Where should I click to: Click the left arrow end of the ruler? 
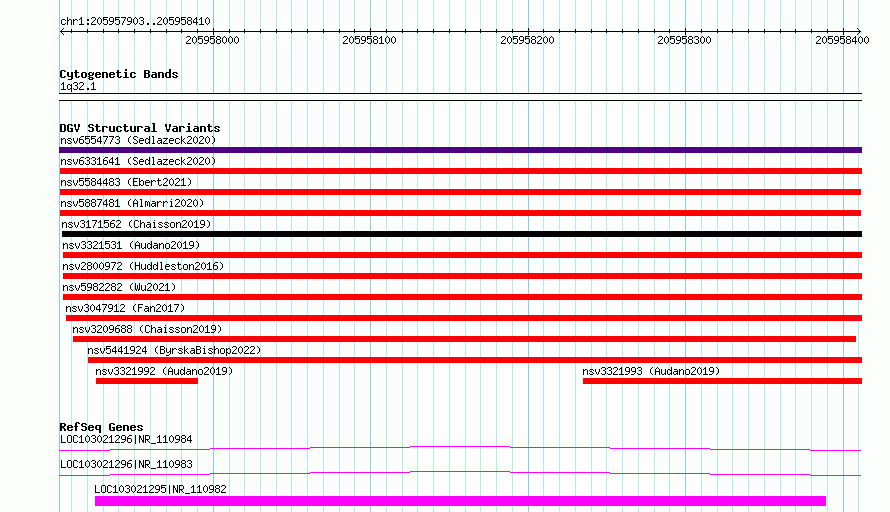62,31
